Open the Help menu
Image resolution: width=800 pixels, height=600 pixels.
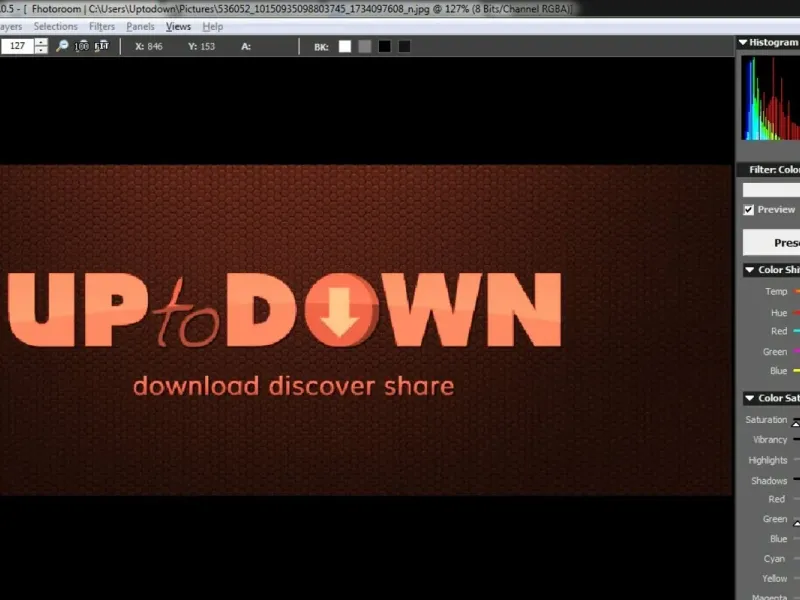(x=212, y=27)
